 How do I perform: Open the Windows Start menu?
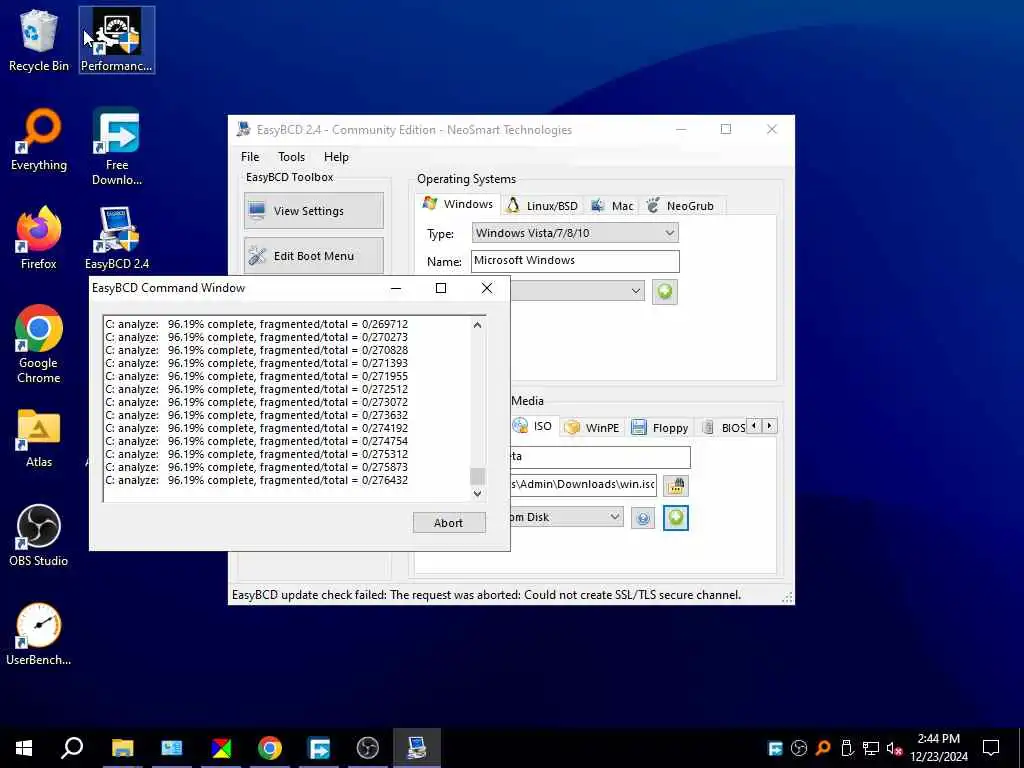pyautogui.click(x=24, y=748)
